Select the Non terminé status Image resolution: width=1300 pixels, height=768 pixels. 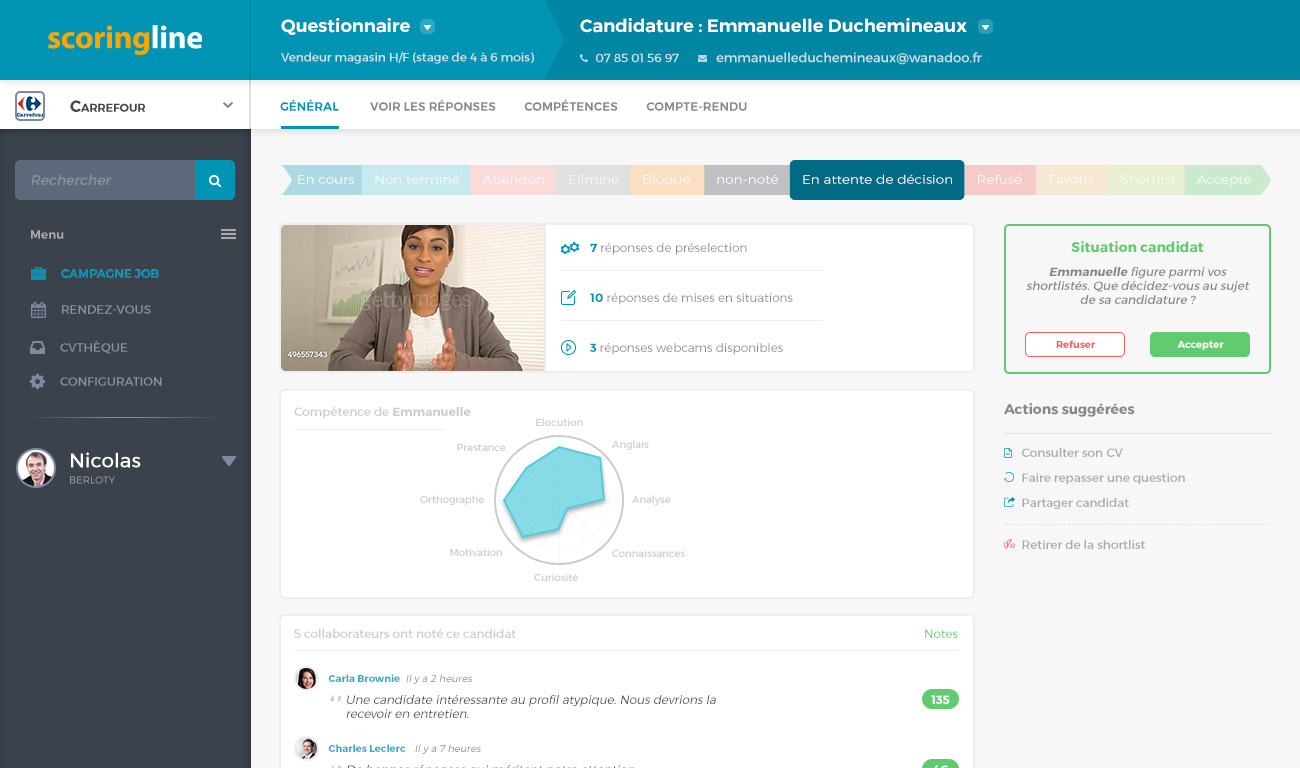[416, 180]
